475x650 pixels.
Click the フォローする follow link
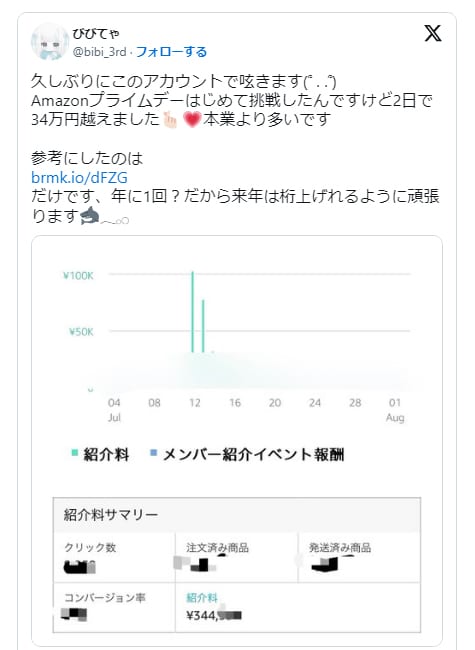point(171,52)
